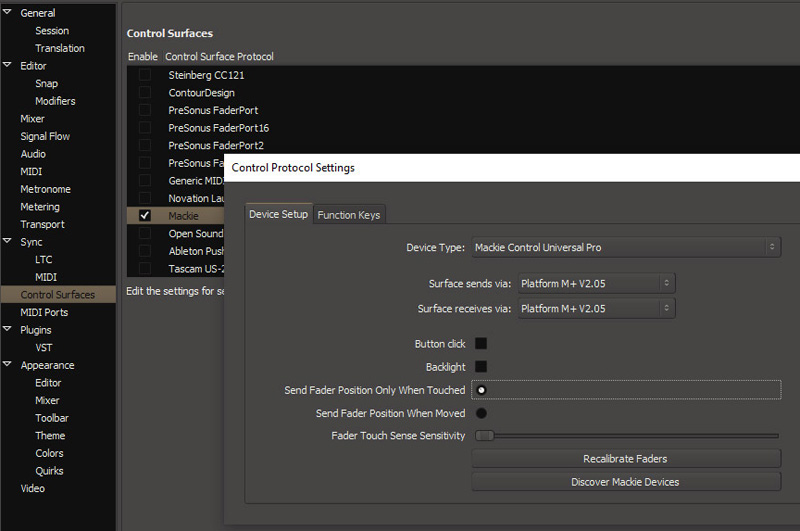Enable the PreSonus FaderPort16 checkbox
Screen dimensions: 800x531
click(x=145, y=128)
